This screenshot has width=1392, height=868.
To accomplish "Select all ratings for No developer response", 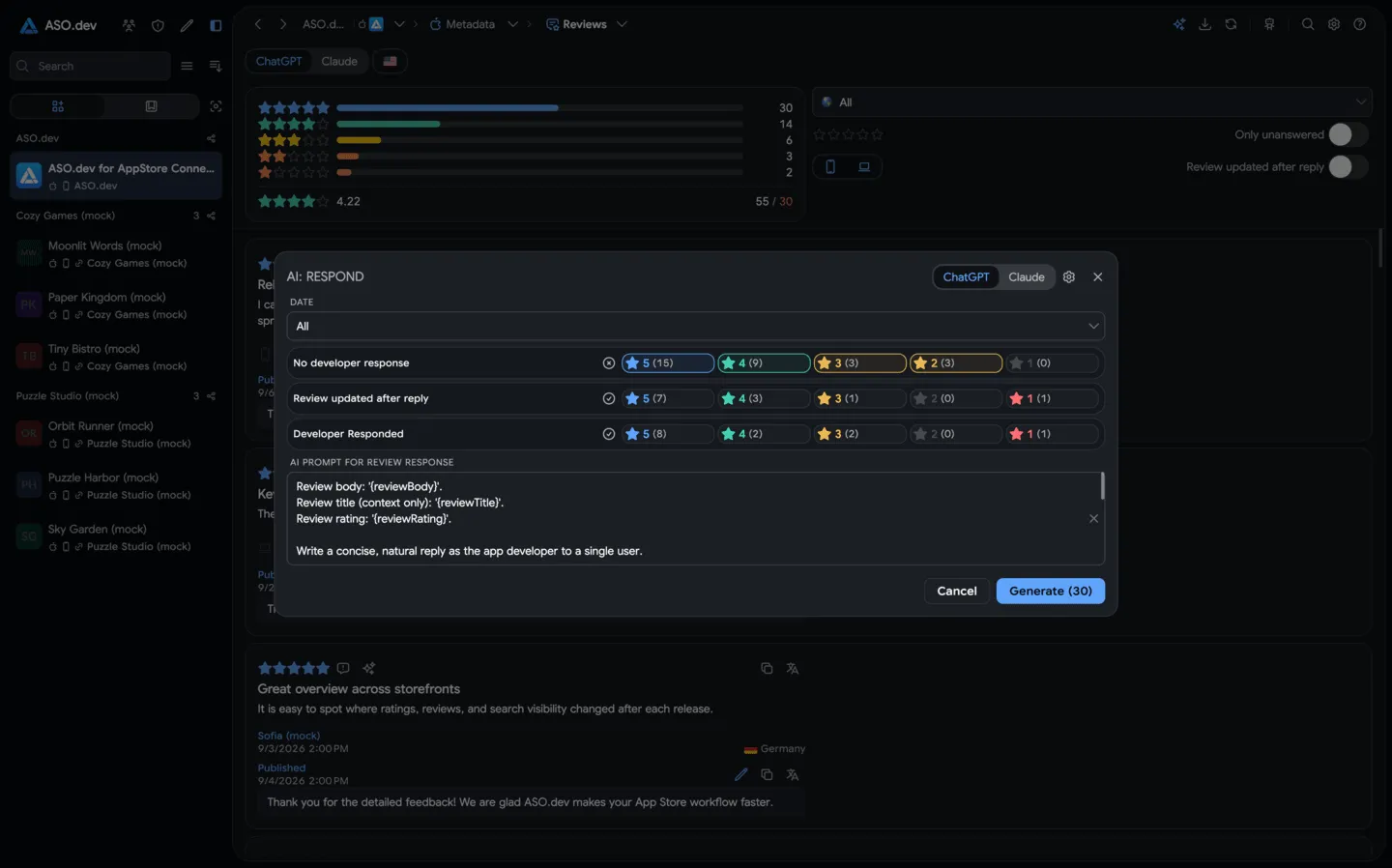I will tap(608, 363).
